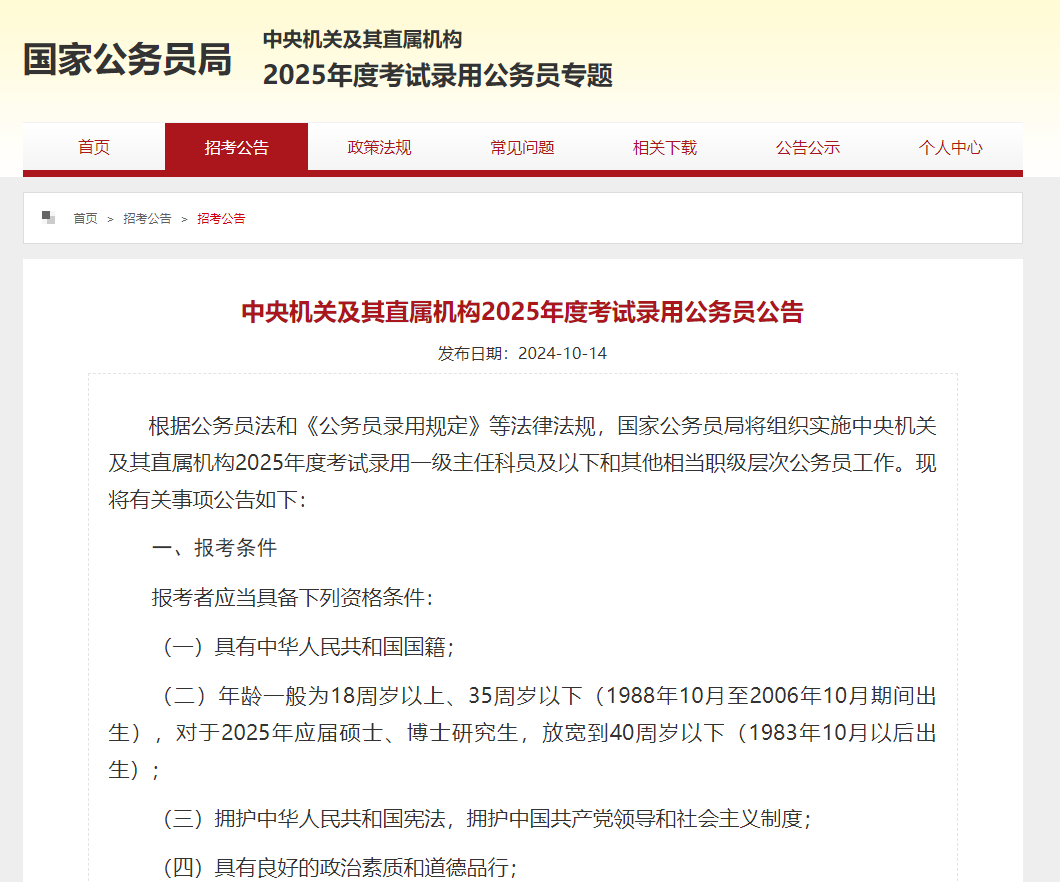Click item (四) 具有良好的政治素质和道德品行

pos(339,867)
